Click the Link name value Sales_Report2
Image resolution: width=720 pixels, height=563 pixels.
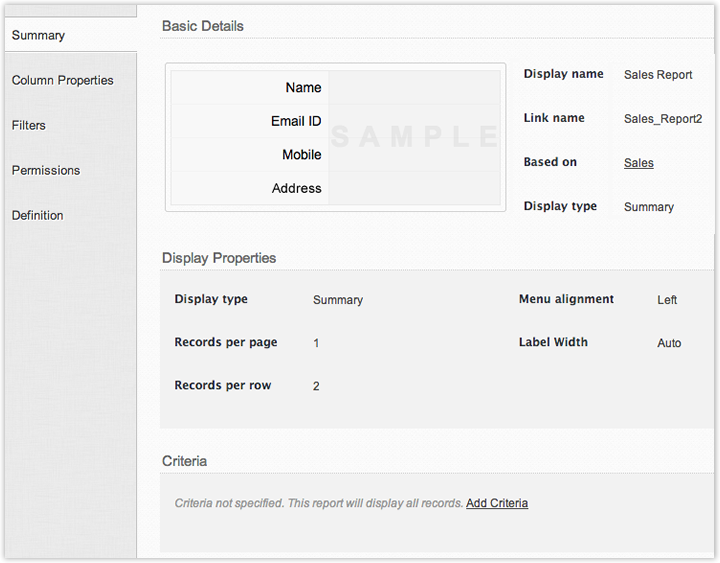pos(662,119)
